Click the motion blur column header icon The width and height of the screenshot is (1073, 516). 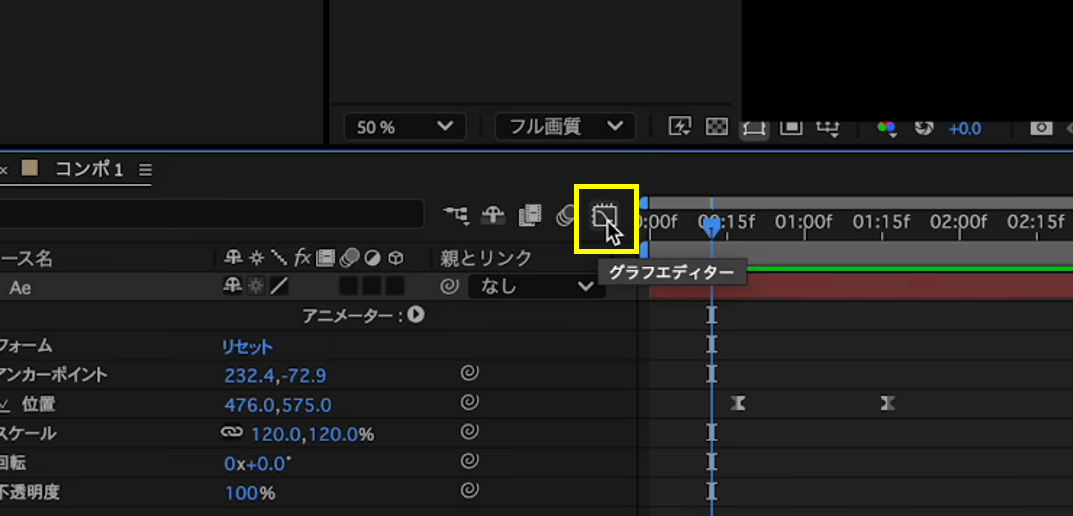(349, 257)
